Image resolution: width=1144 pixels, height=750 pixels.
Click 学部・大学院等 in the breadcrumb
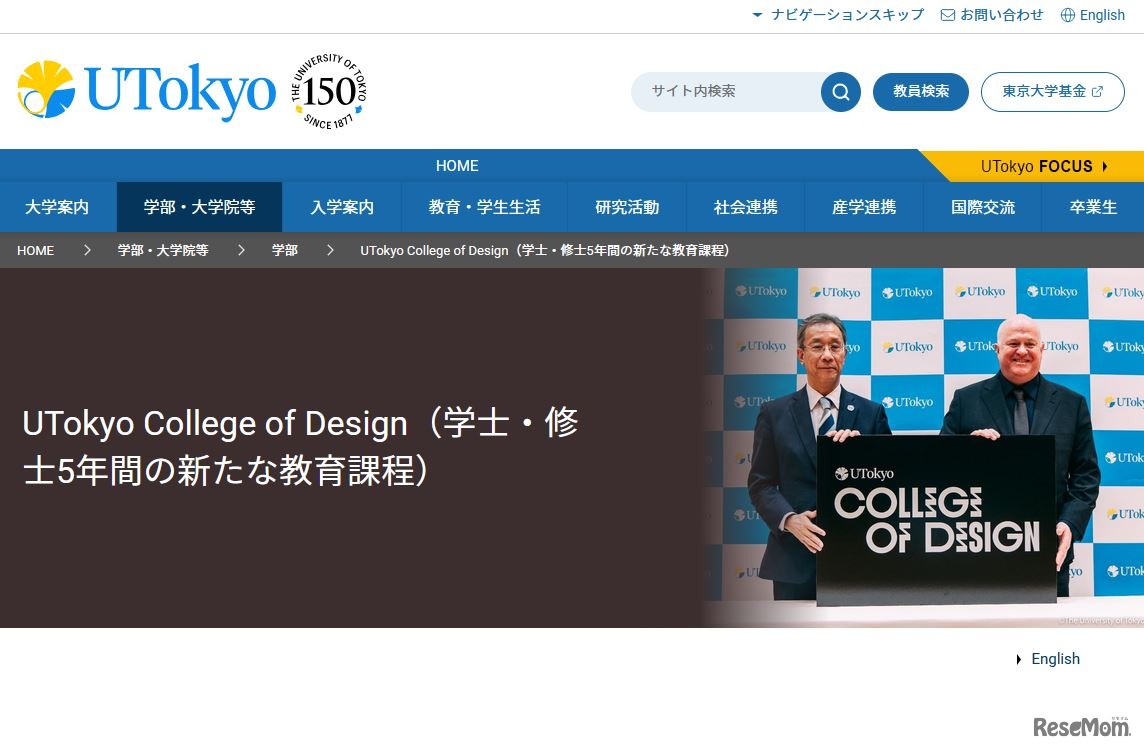click(x=163, y=250)
